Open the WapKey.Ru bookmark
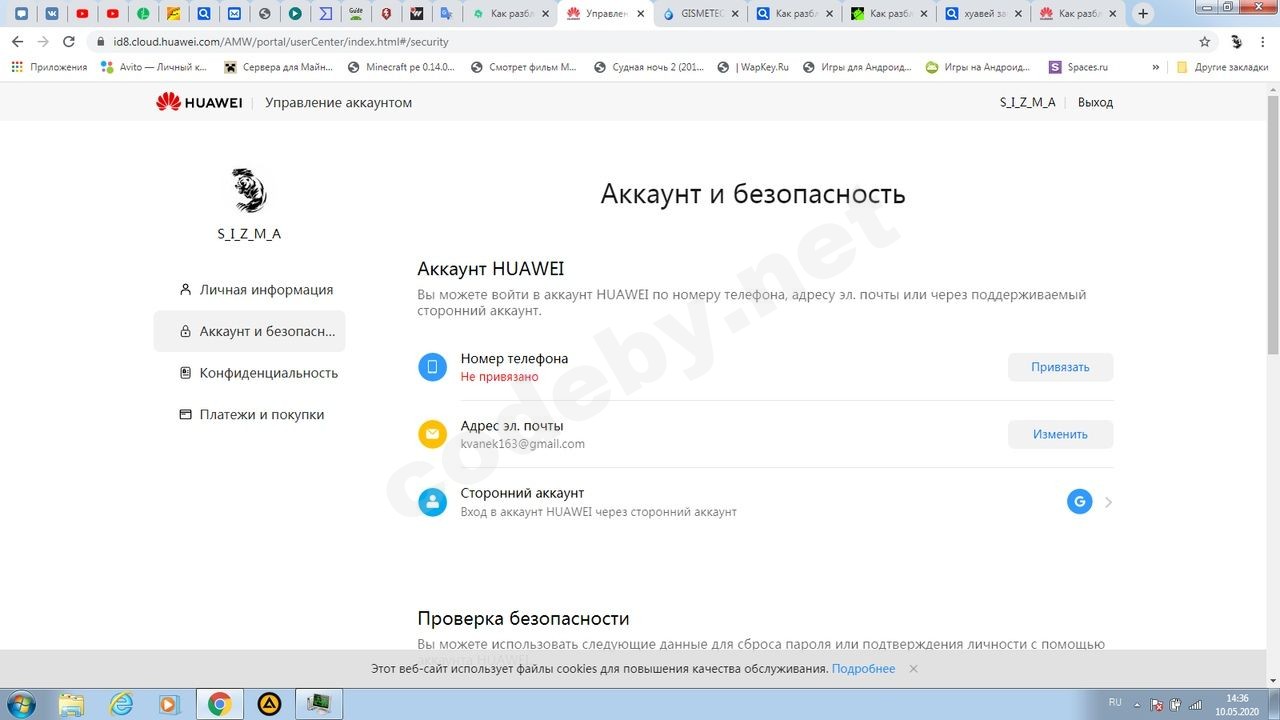The height and width of the screenshot is (720, 1280). coord(753,67)
